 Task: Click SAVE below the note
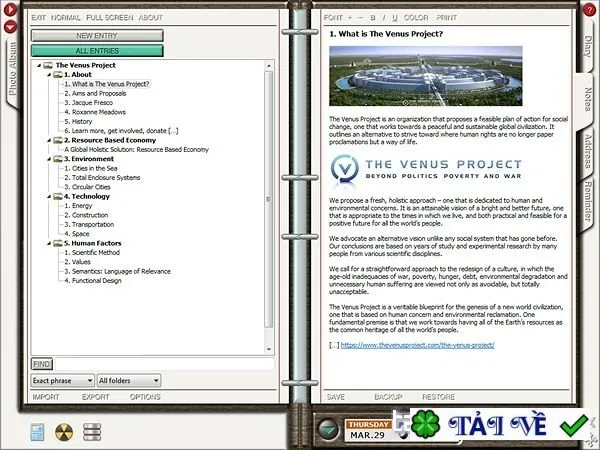pyautogui.click(x=336, y=397)
